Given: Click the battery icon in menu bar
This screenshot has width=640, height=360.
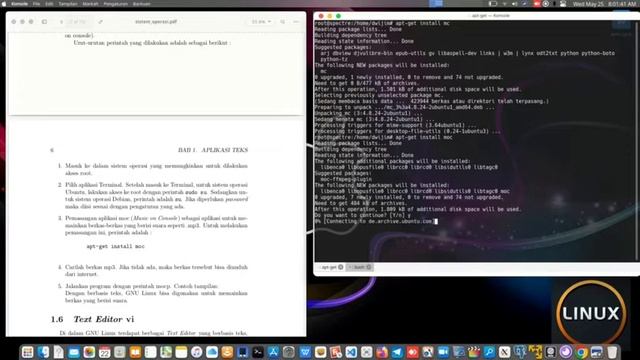Looking at the screenshot, I should coord(493,4).
